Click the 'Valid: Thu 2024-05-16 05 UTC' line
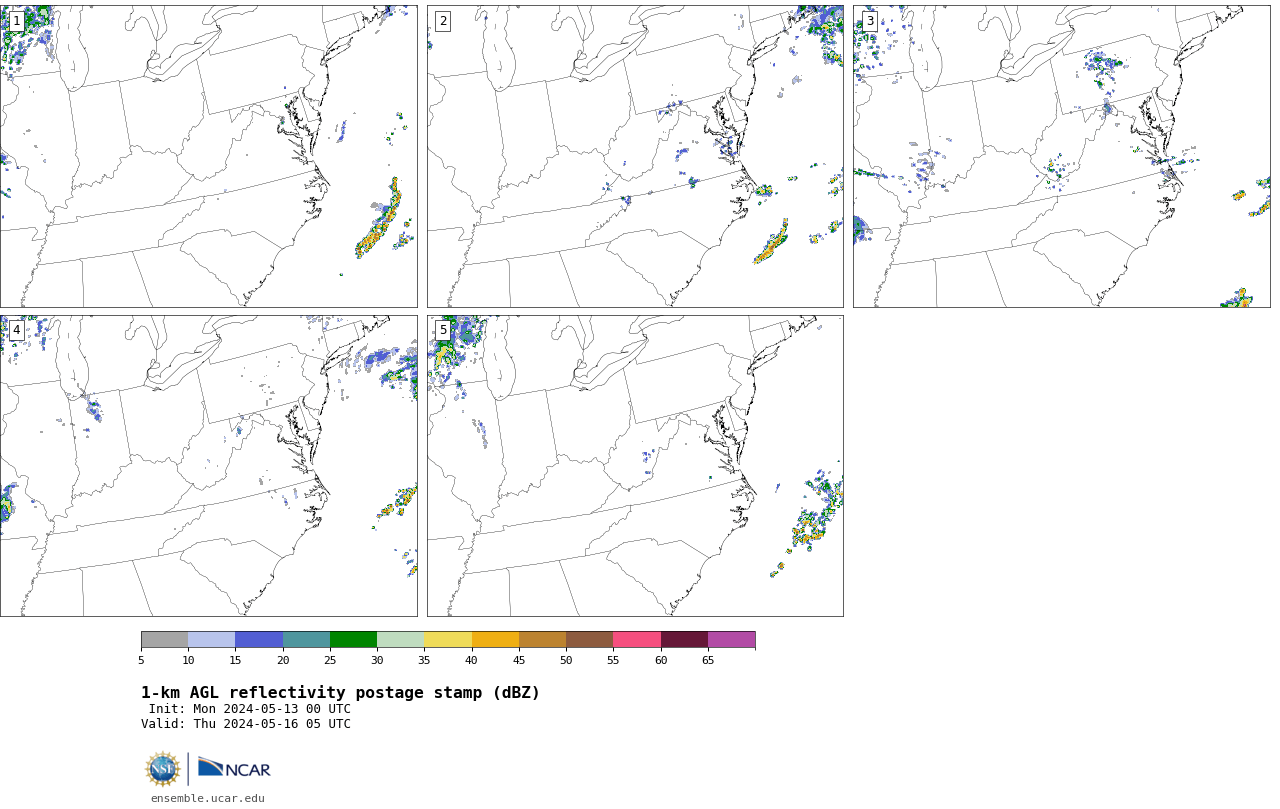Image resolution: width=1280 pixels, height=809 pixels. [x=246, y=724]
